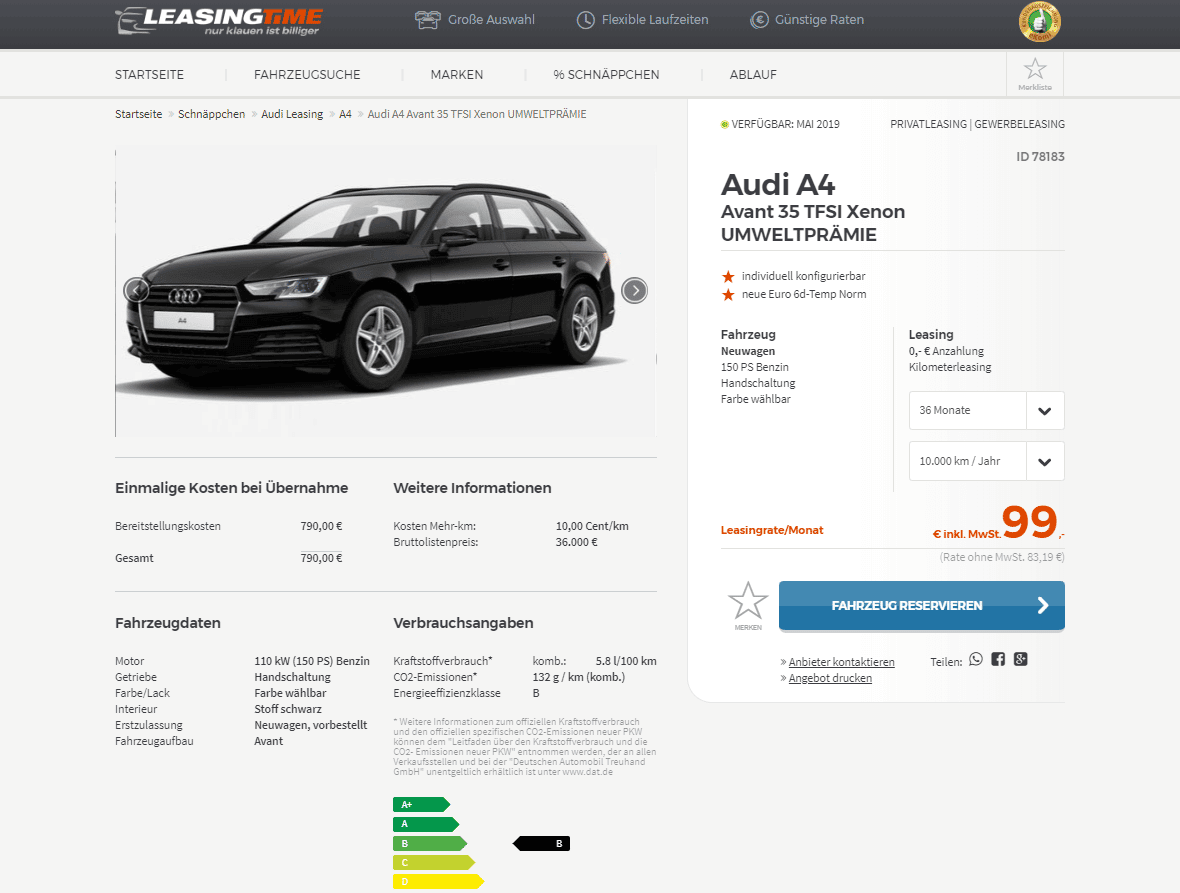
Task: Click the Kilometerleasing text
Action: coord(950,367)
